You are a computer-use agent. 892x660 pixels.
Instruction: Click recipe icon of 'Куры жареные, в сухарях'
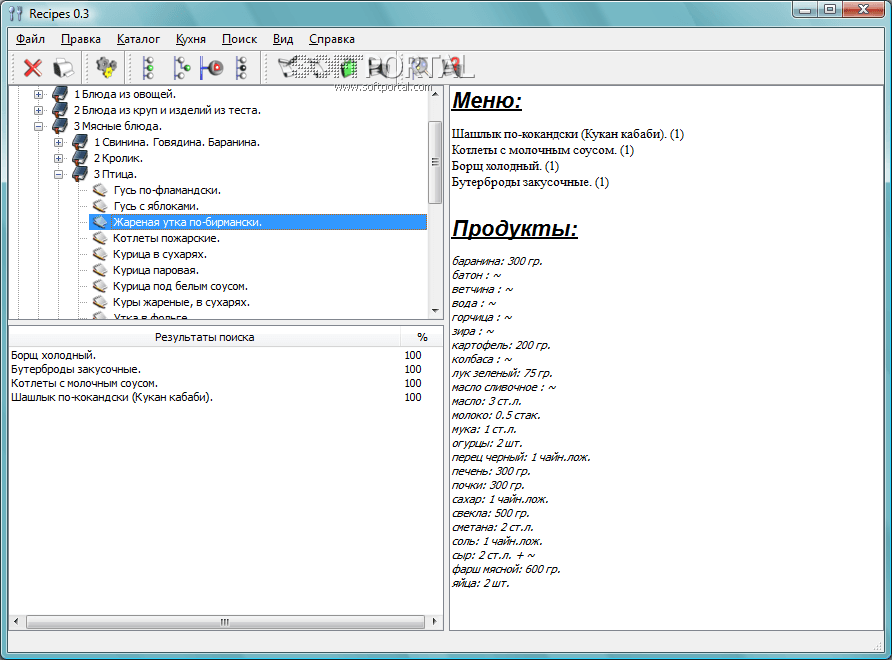(100, 302)
